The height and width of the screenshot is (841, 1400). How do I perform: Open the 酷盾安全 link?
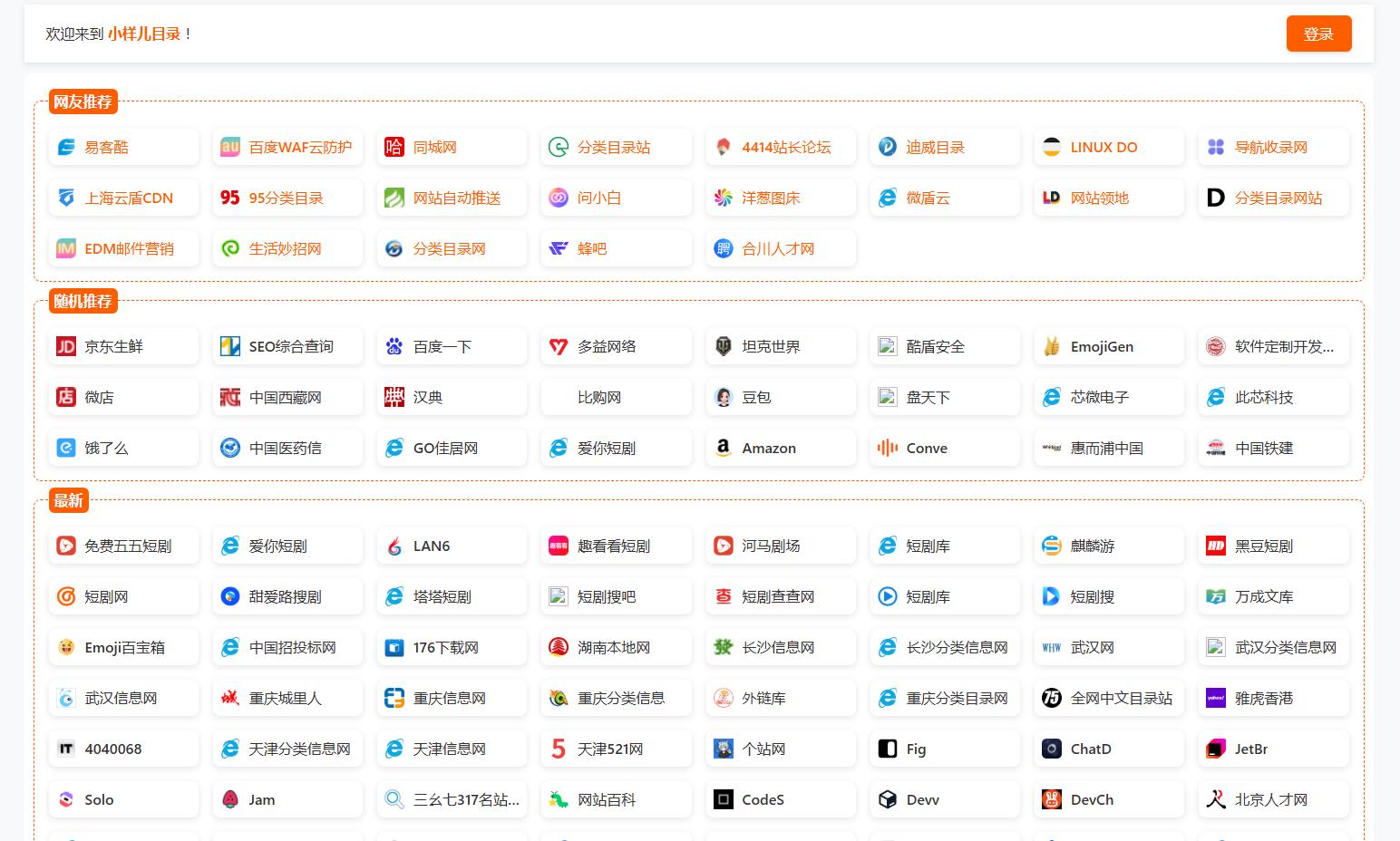(936, 346)
